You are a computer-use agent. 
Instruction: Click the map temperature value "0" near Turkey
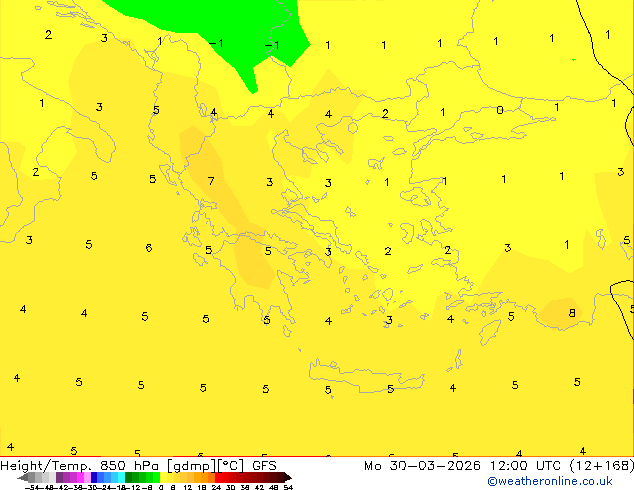point(500,110)
